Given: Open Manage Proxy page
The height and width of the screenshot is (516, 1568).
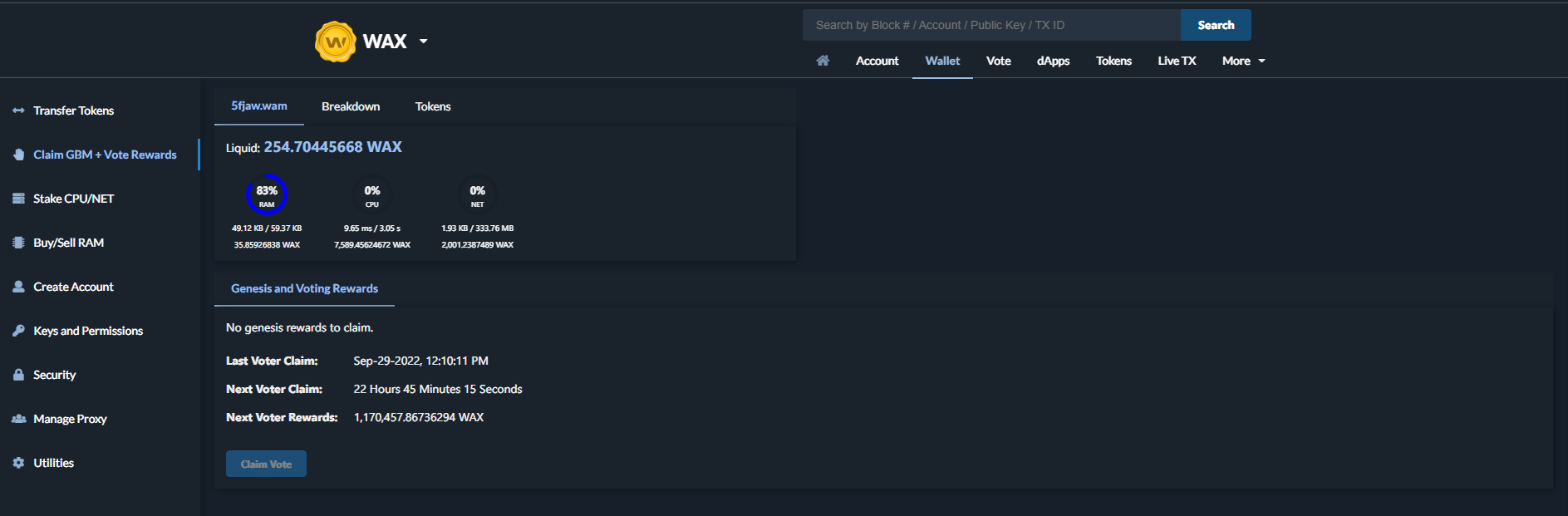Looking at the screenshot, I should click(70, 419).
